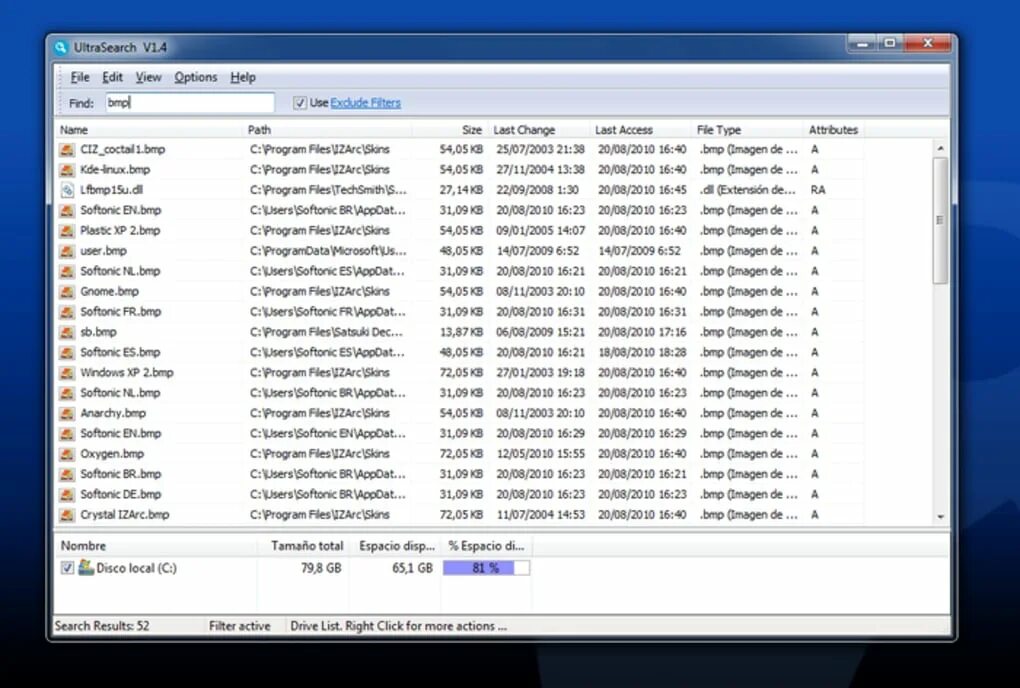The height and width of the screenshot is (688, 1020).
Task: Click the DLL icon of Lfbmp15u.dll
Action: point(66,190)
